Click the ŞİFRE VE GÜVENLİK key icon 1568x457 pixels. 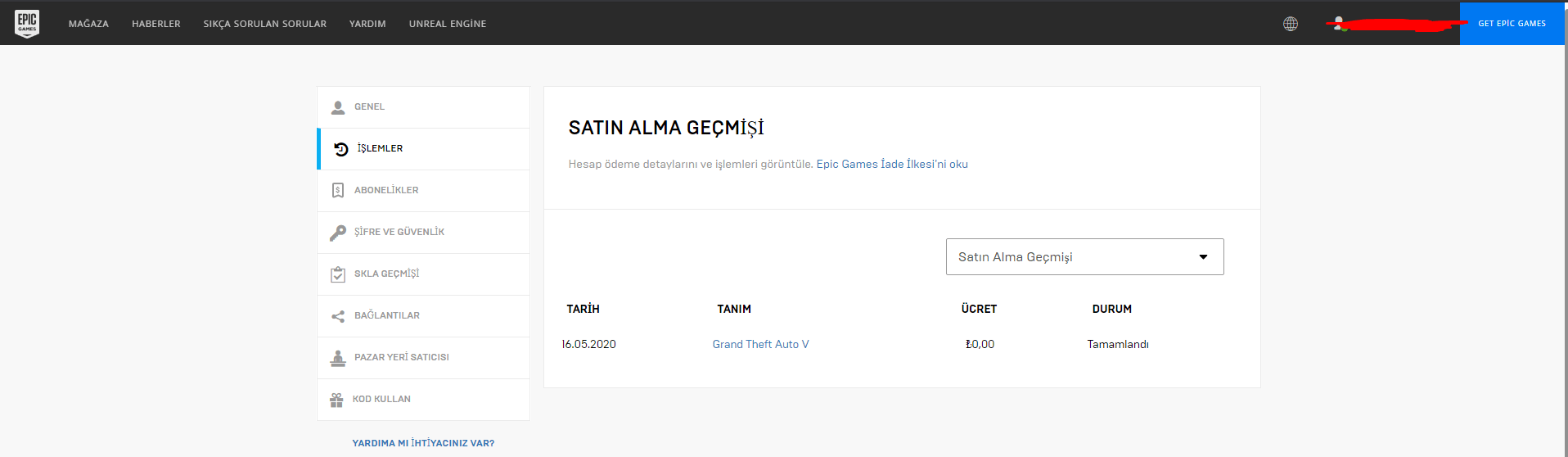(338, 233)
